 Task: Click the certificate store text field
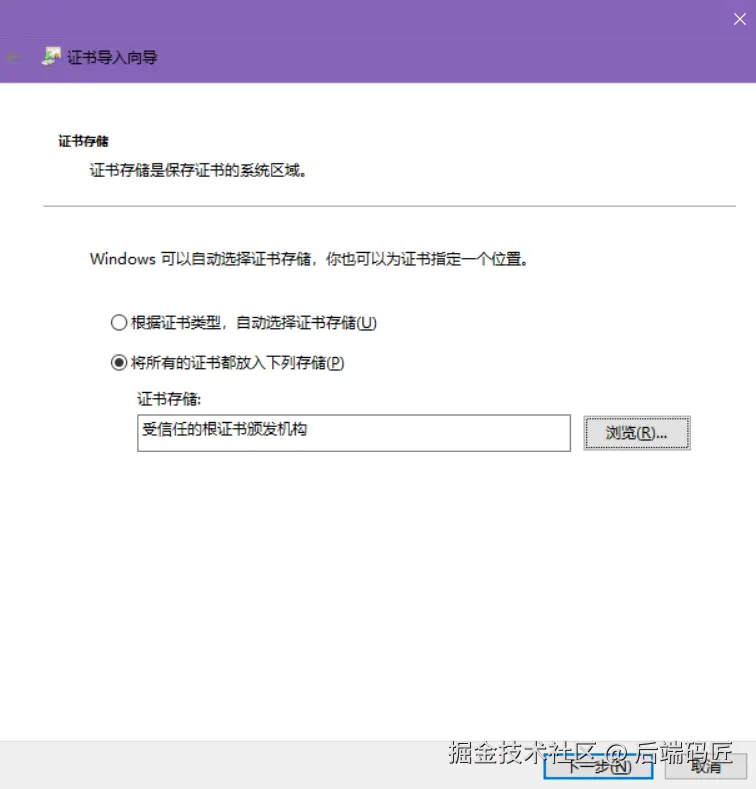pos(354,433)
